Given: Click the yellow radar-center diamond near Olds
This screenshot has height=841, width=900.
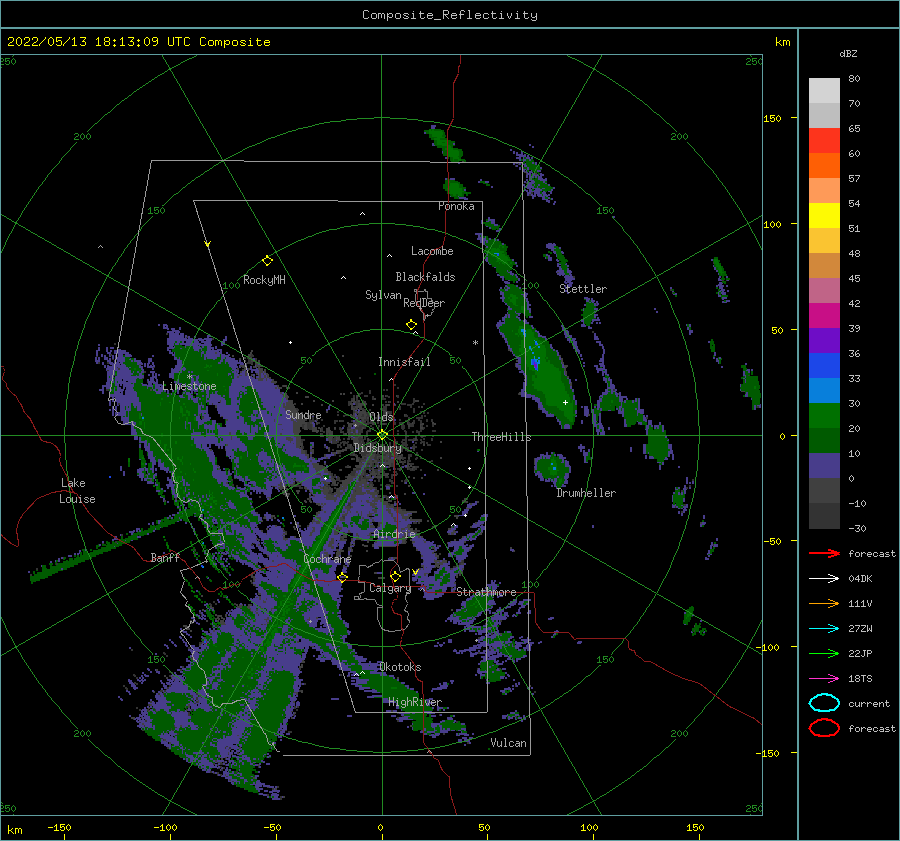Looking at the screenshot, I should coord(382,435).
